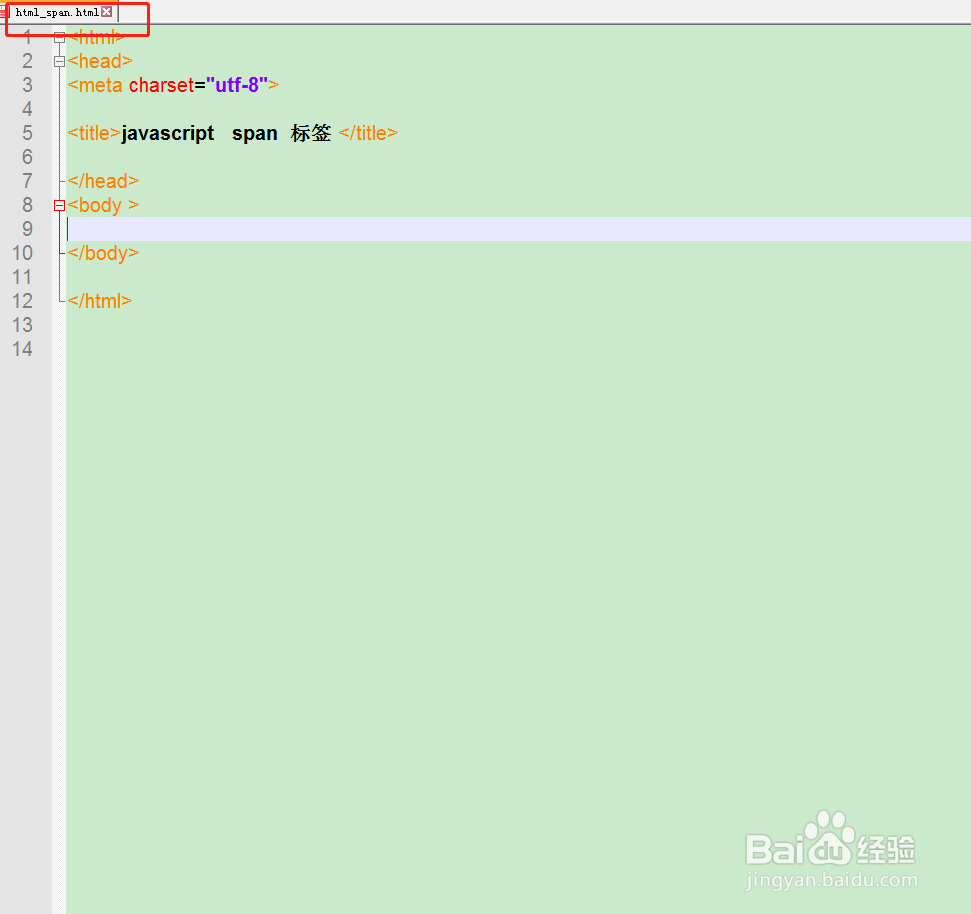Click the closing </html> tag
971x914 pixels.
[x=100, y=301]
